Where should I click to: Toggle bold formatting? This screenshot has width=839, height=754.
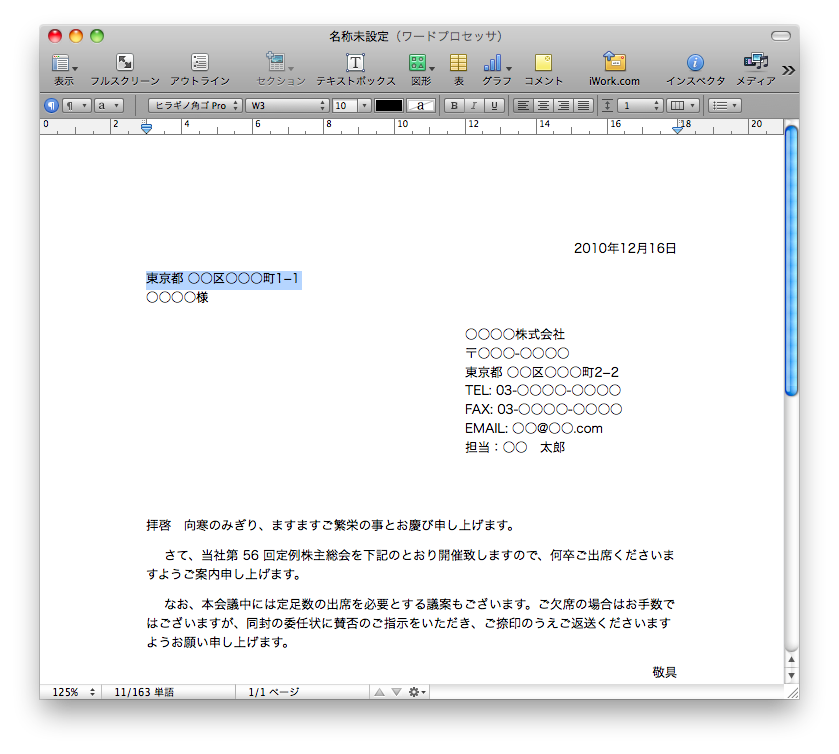click(x=454, y=105)
